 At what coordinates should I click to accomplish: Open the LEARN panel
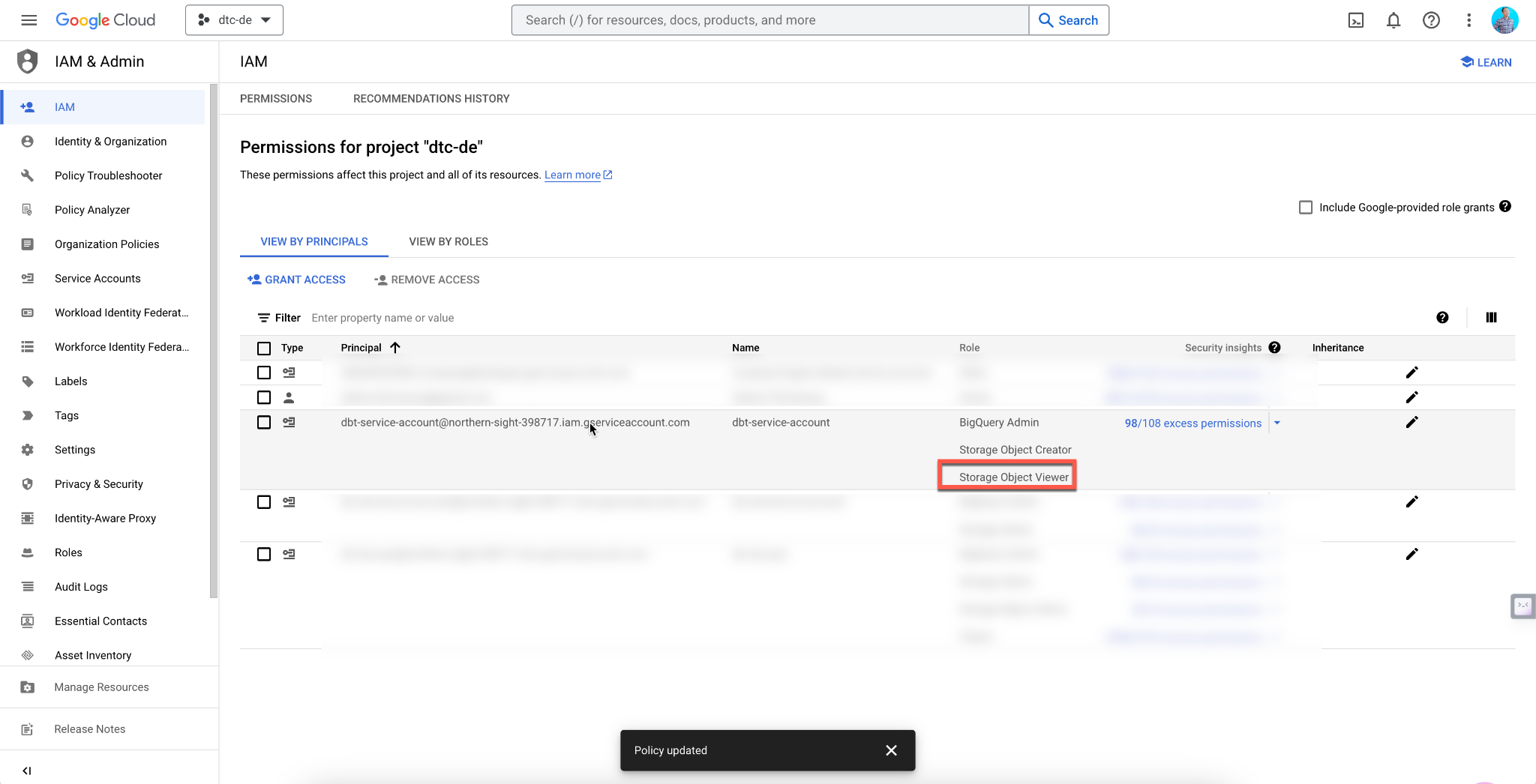tap(1486, 62)
